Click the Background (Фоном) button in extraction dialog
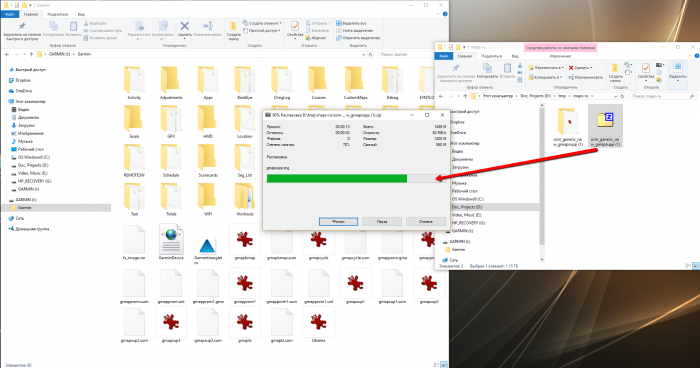The image size is (700, 368). click(x=338, y=222)
